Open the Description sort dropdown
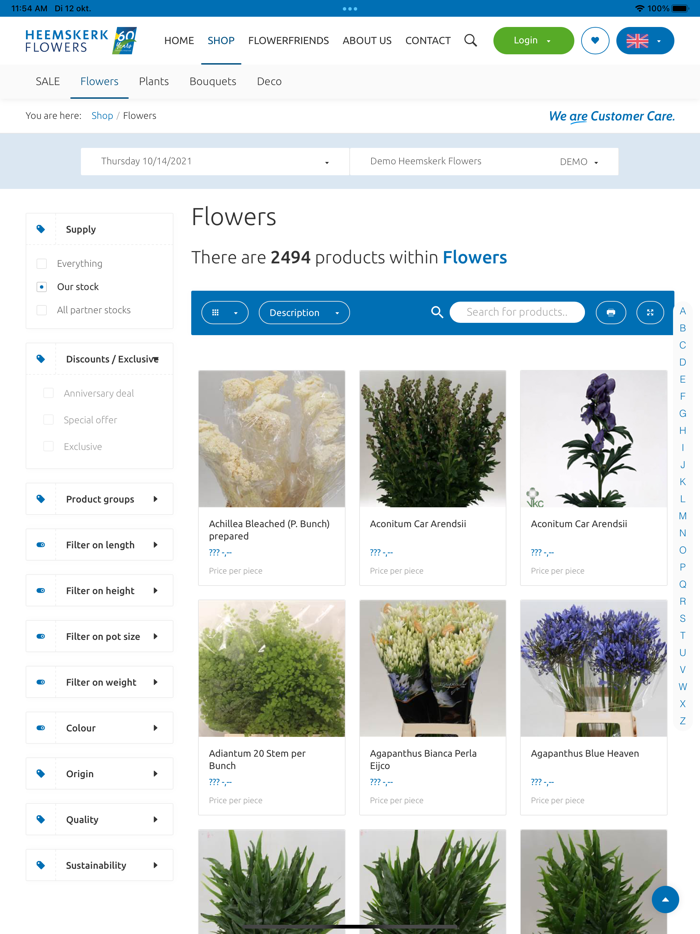The image size is (700, 934). tap(304, 313)
